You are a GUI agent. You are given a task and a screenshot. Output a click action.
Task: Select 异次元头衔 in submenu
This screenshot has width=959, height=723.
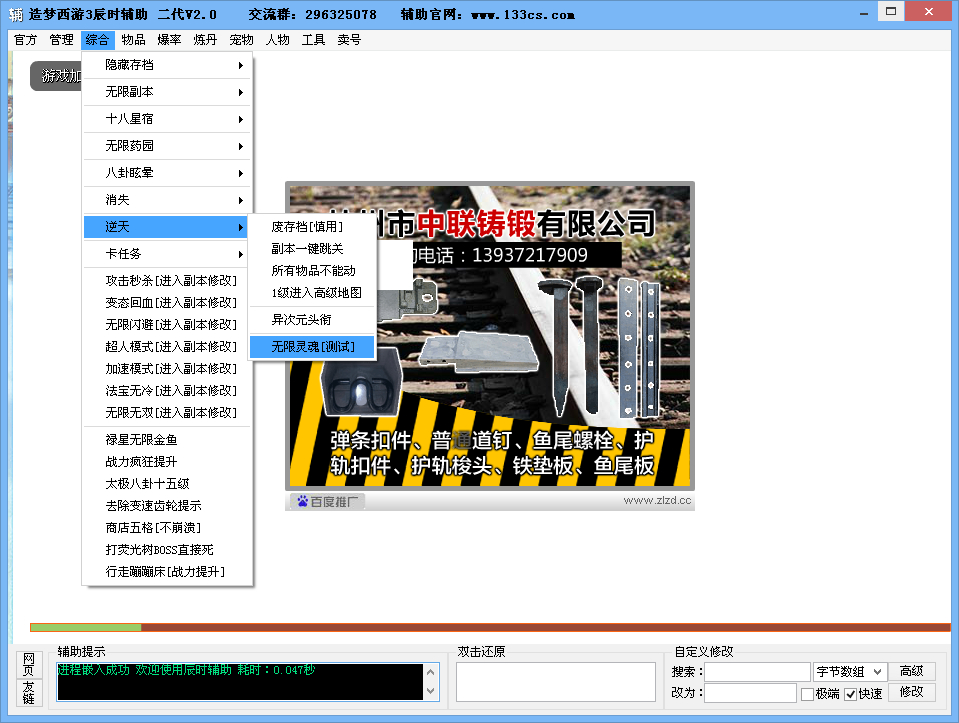pos(312,320)
